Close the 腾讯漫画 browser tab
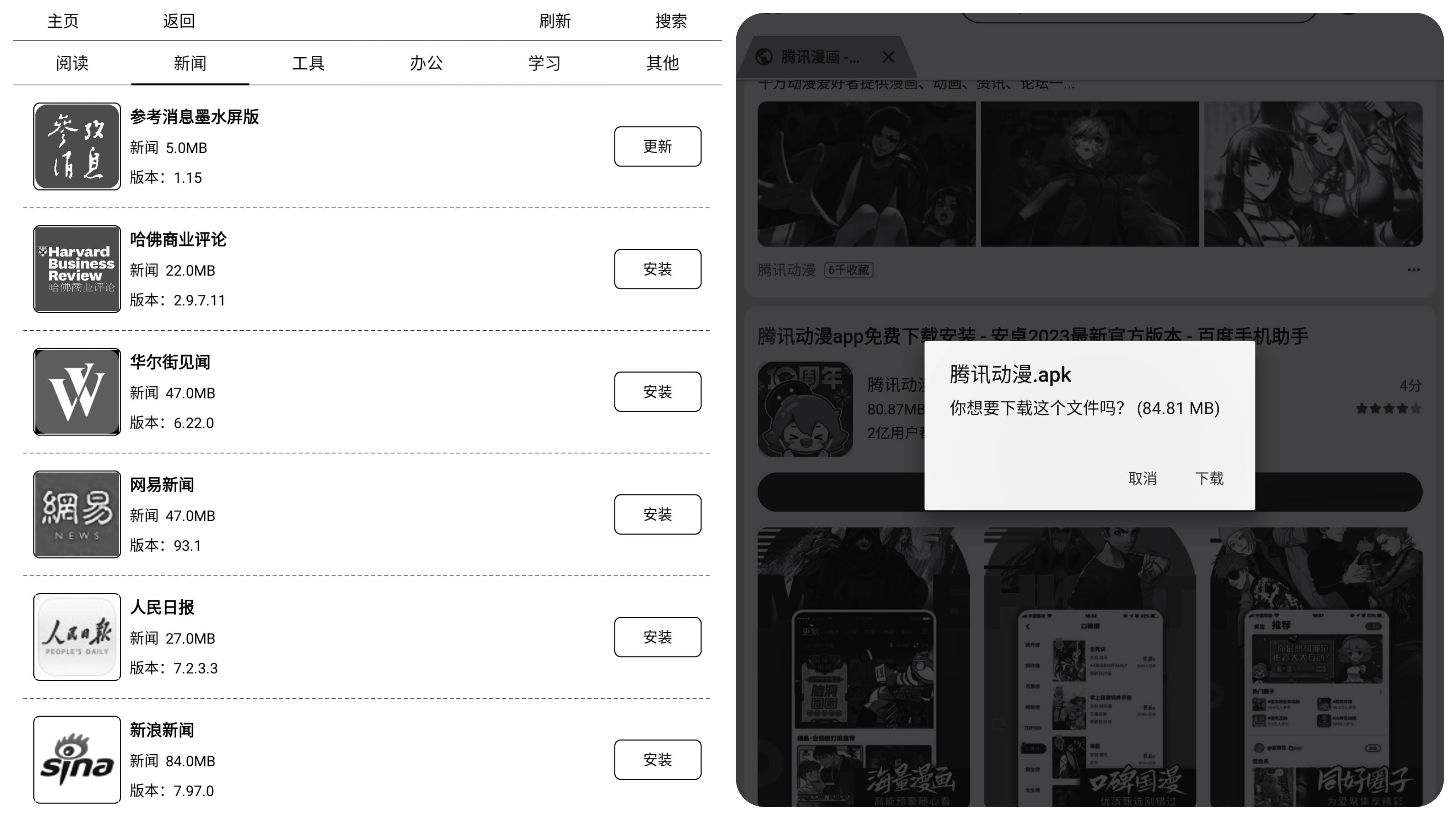This screenshot has width=1456, height=819. click(889, 57)
